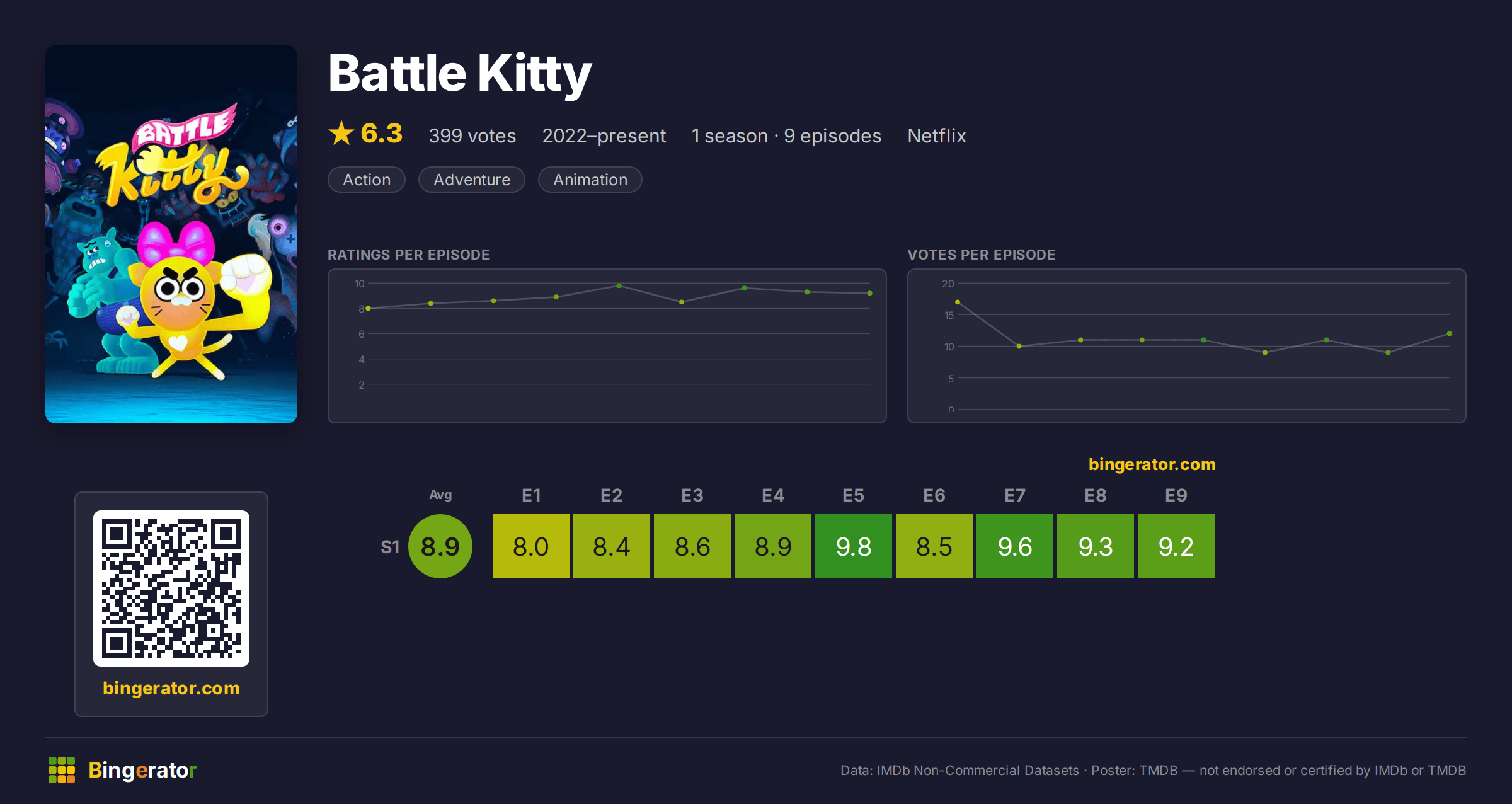Open the bingerator.com link above the episode grid
1512x804 pixels.
click(1152, 464)
